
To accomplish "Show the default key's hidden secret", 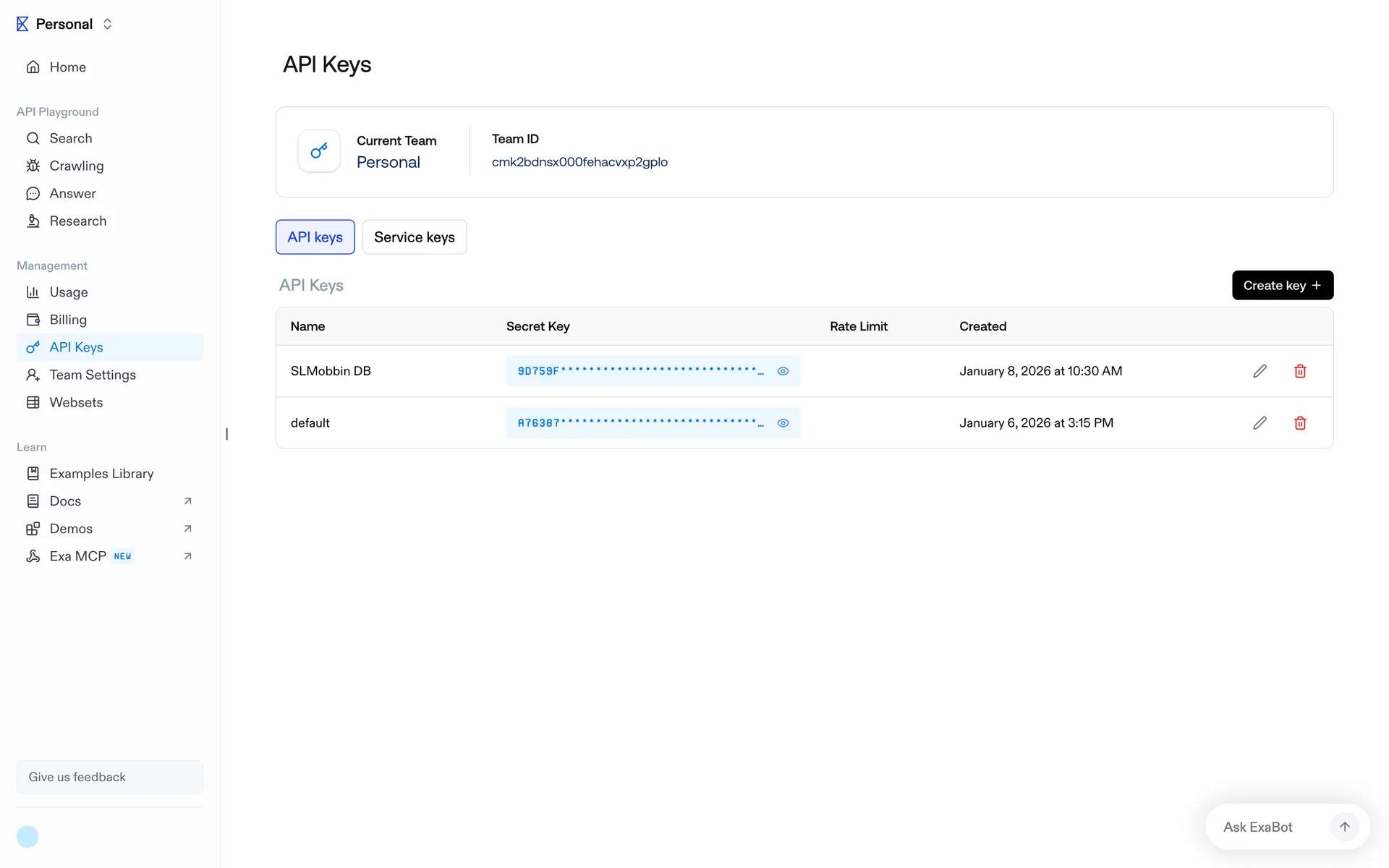I will 783,423.
